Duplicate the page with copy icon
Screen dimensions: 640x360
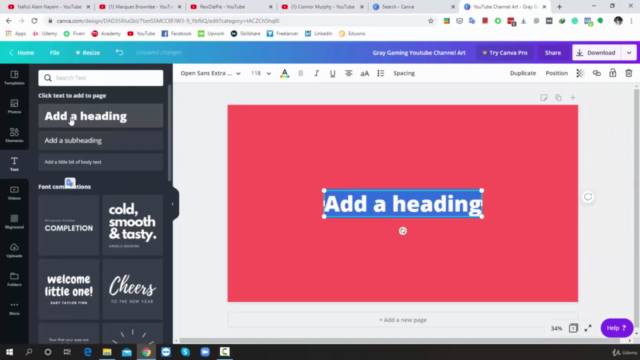(x=558, y=98)
